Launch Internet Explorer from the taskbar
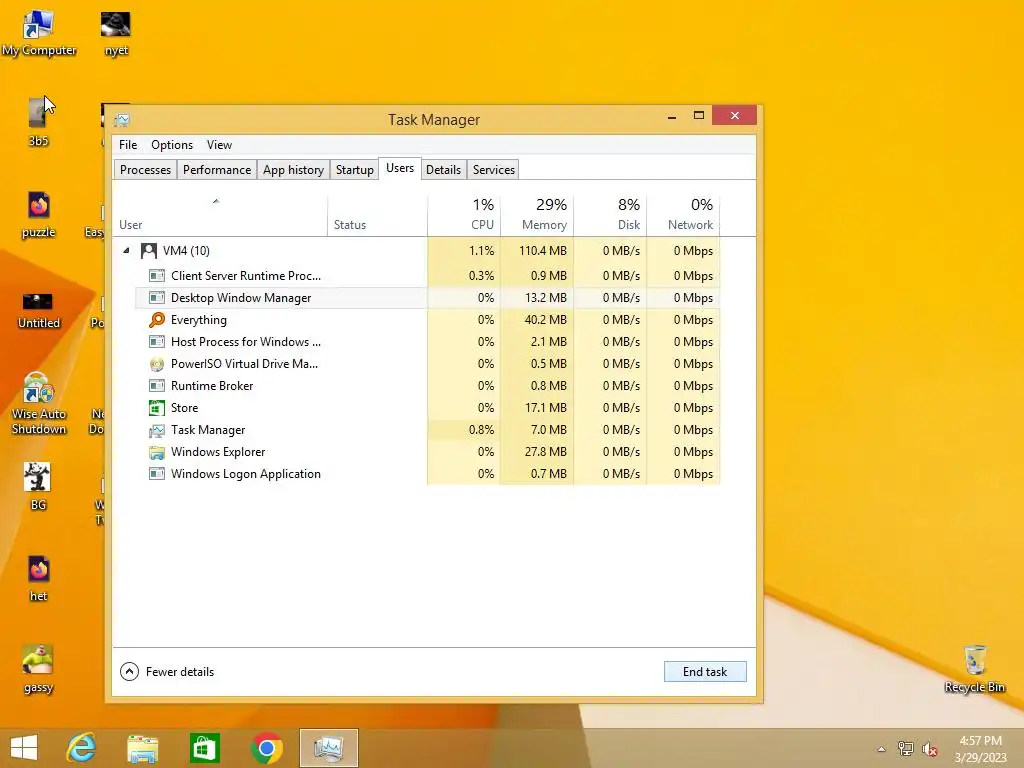 pos(82,748)
